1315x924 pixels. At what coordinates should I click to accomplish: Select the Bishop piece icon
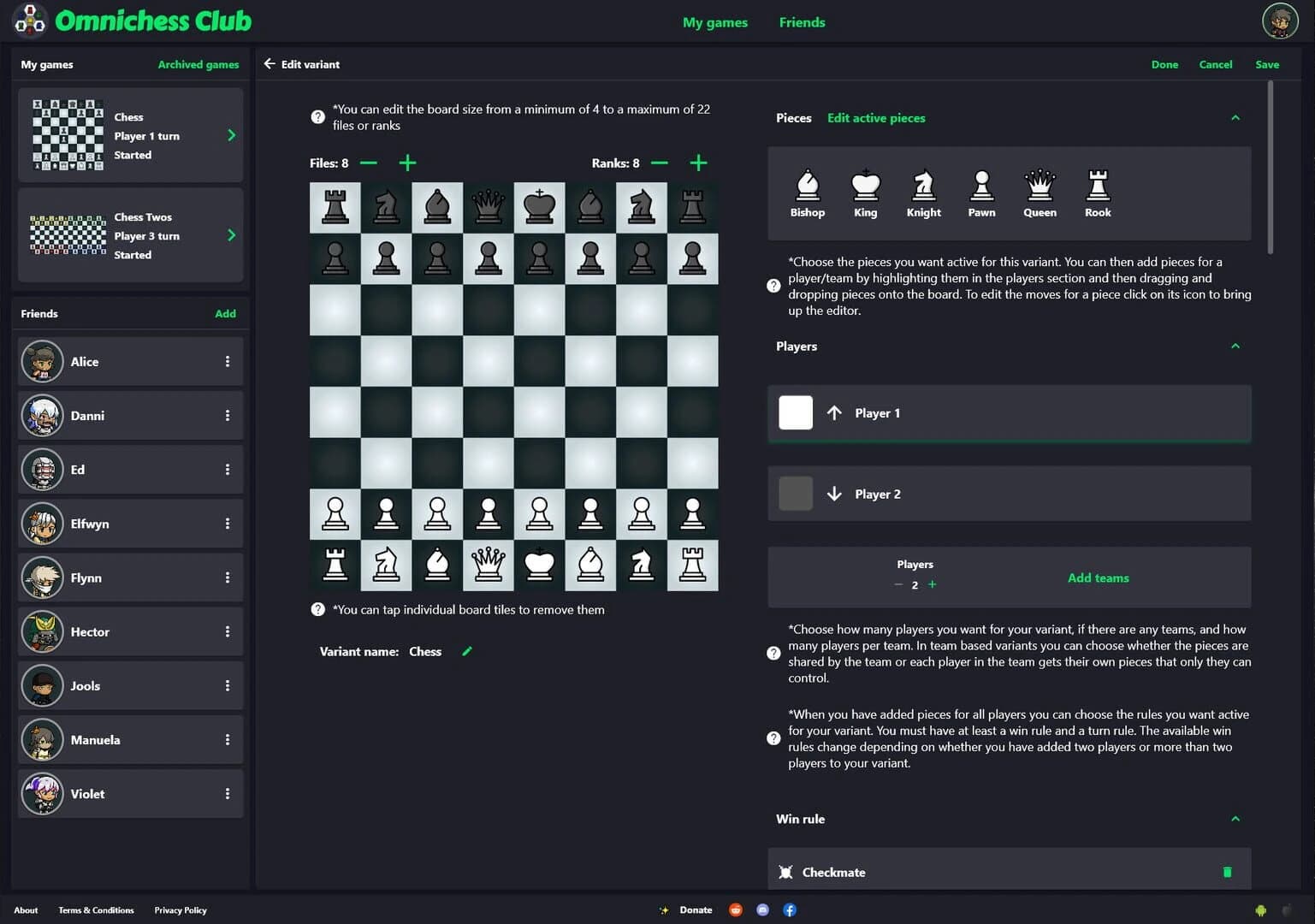pos(807,185)
